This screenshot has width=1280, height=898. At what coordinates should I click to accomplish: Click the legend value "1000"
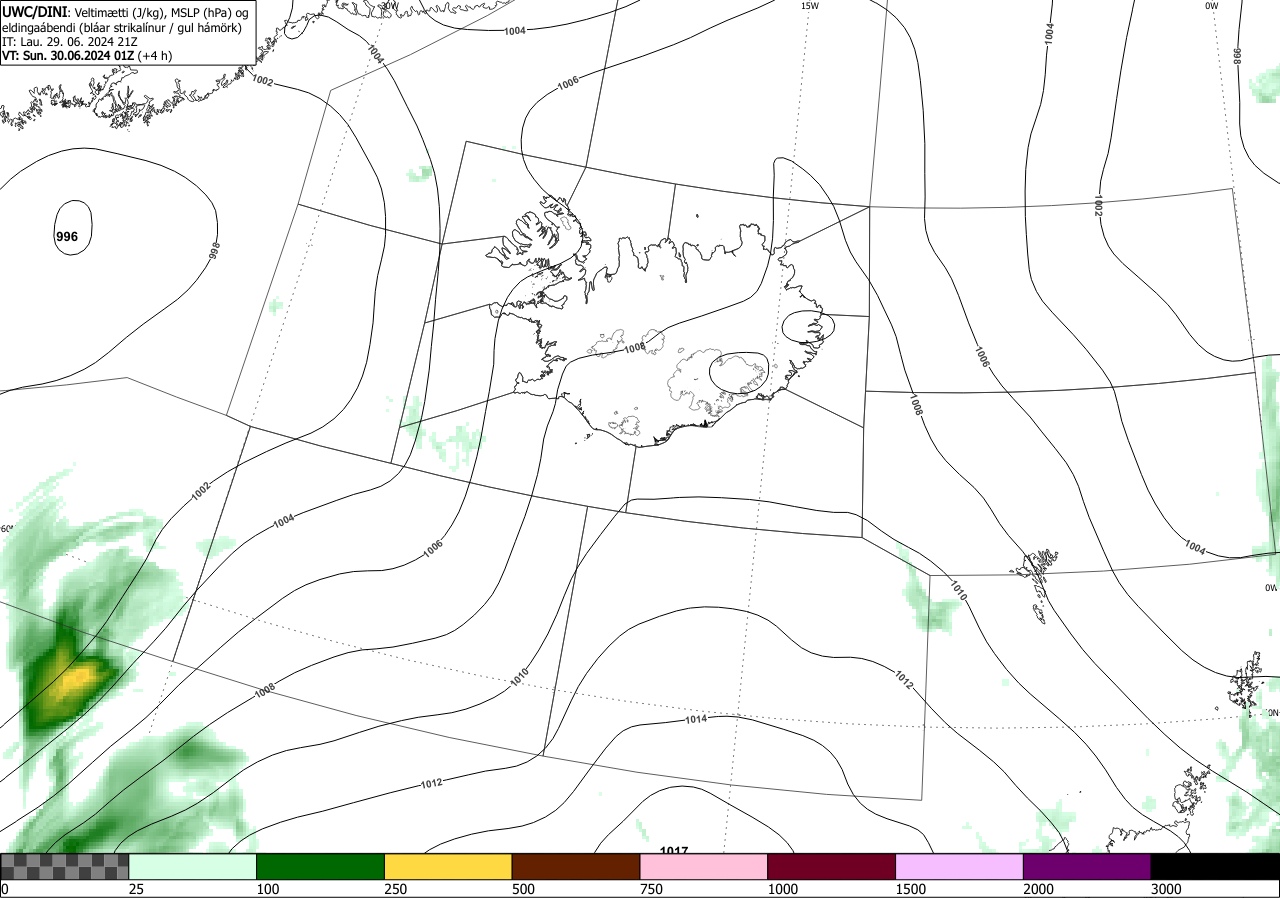[783, 889]
